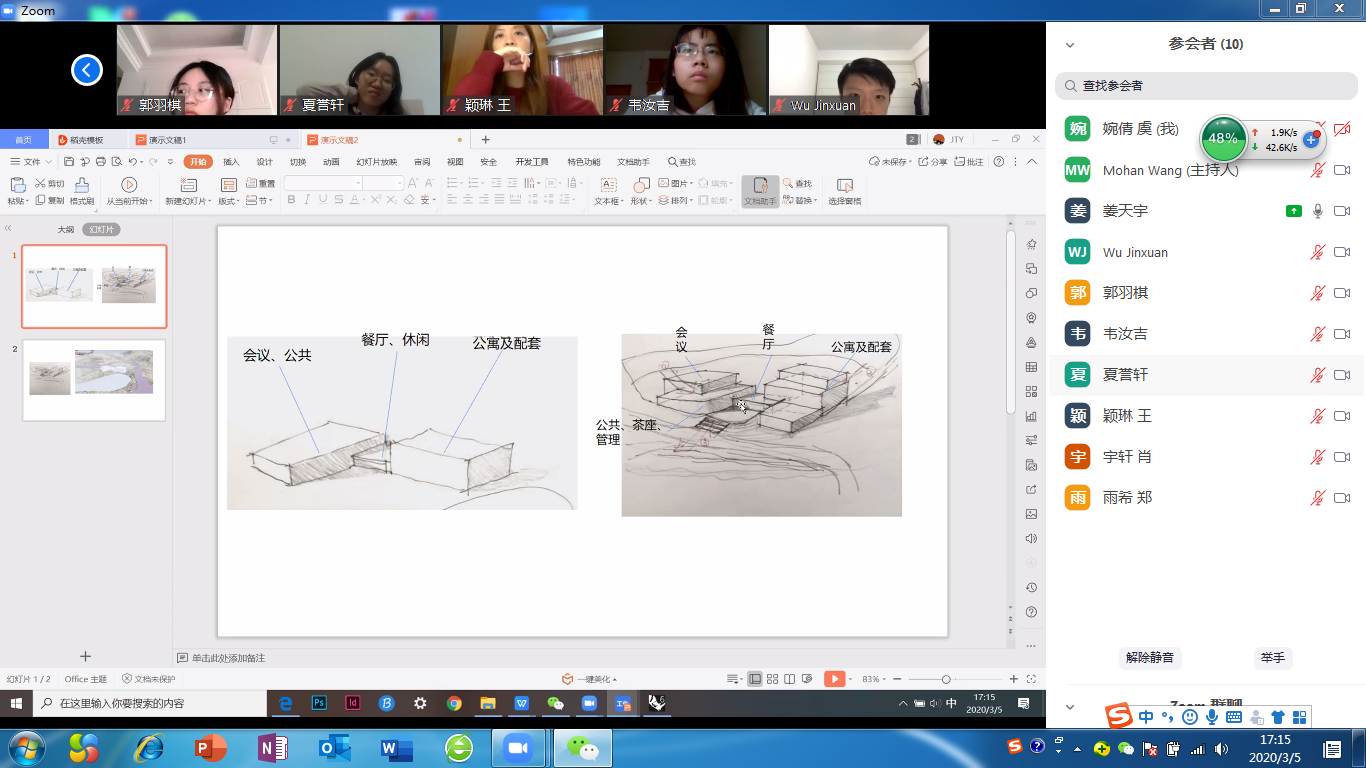Switch to 大纲 outline view toggle
The width and height of the screenshot is (1366, 768).
pyautogui.click(x=65, y=229)
